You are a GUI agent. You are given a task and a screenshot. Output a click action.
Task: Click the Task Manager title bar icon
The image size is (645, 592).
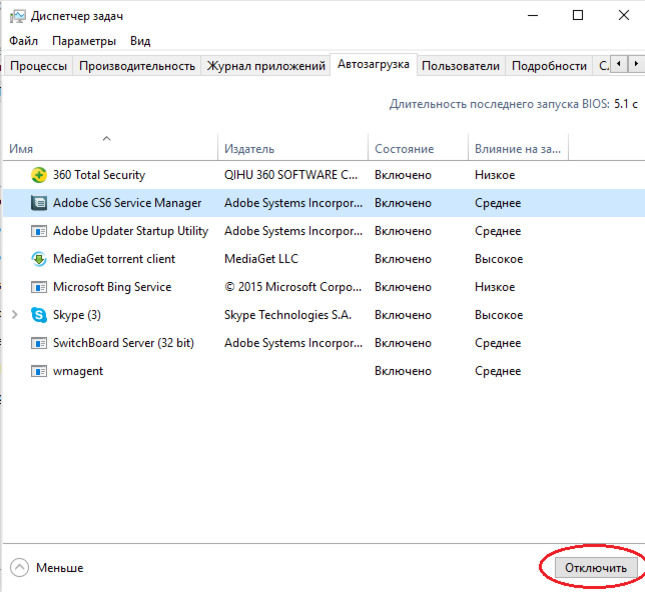[18, 16]
